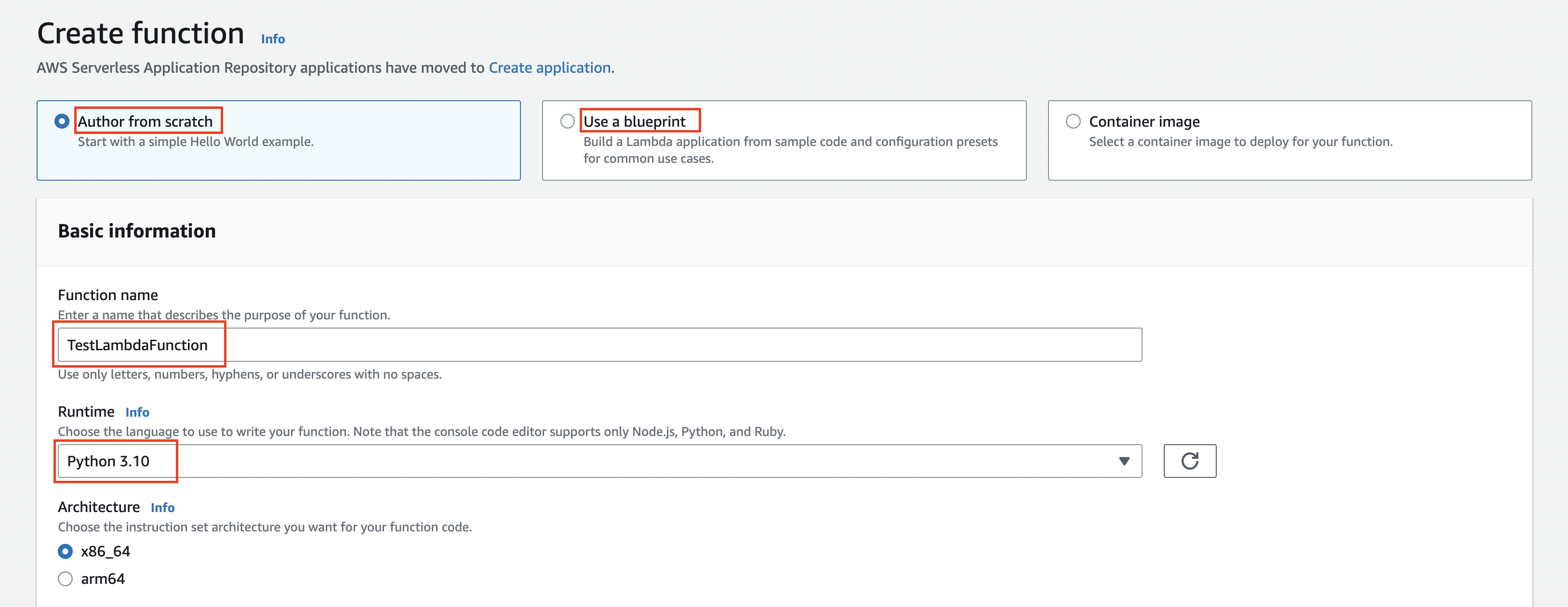Click the 'Select a container image to deploy' description
This screenshot has width=1568, height=607.
coord(1240,141)
